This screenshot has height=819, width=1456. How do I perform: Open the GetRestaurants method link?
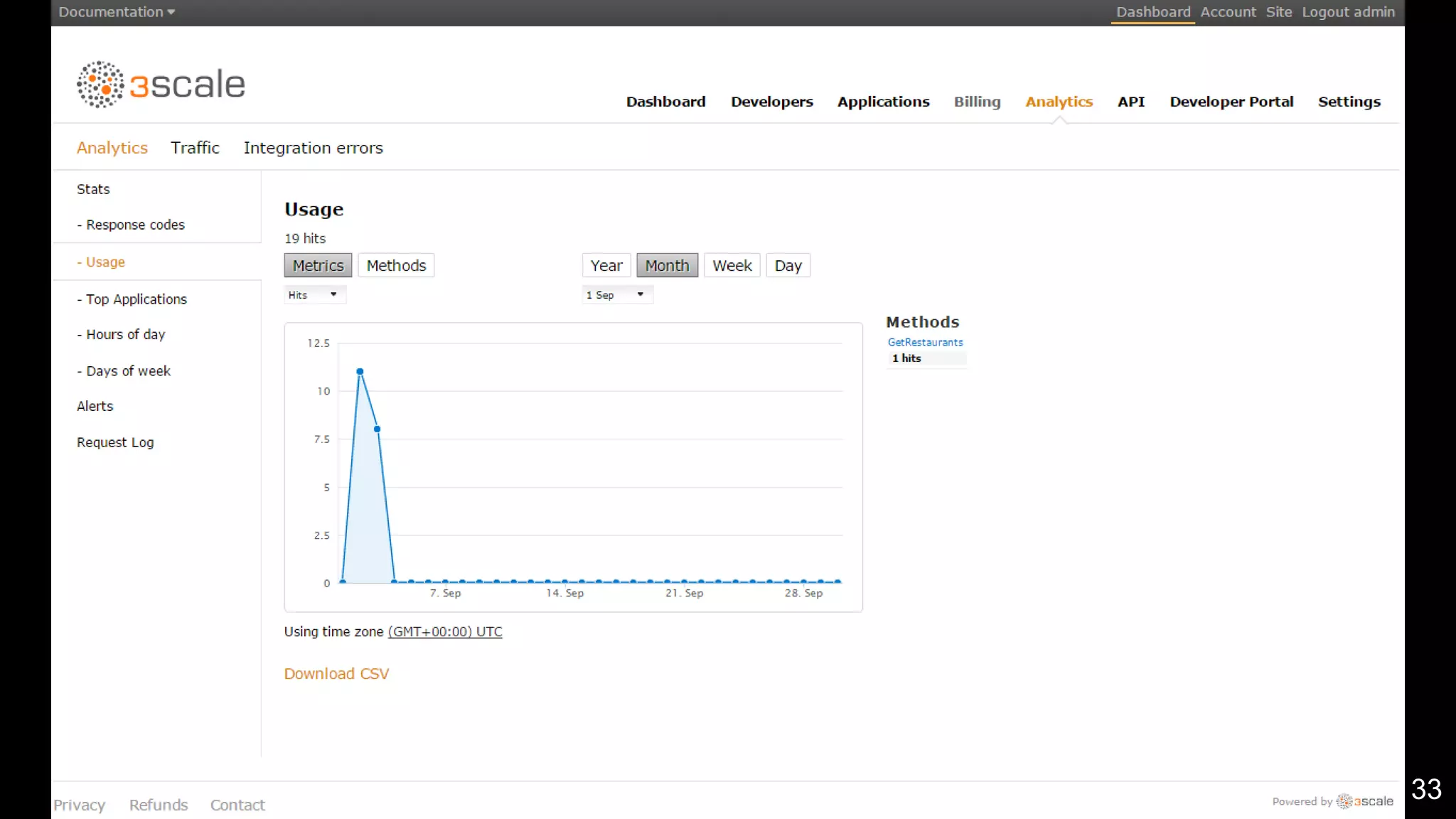[925, 342]
